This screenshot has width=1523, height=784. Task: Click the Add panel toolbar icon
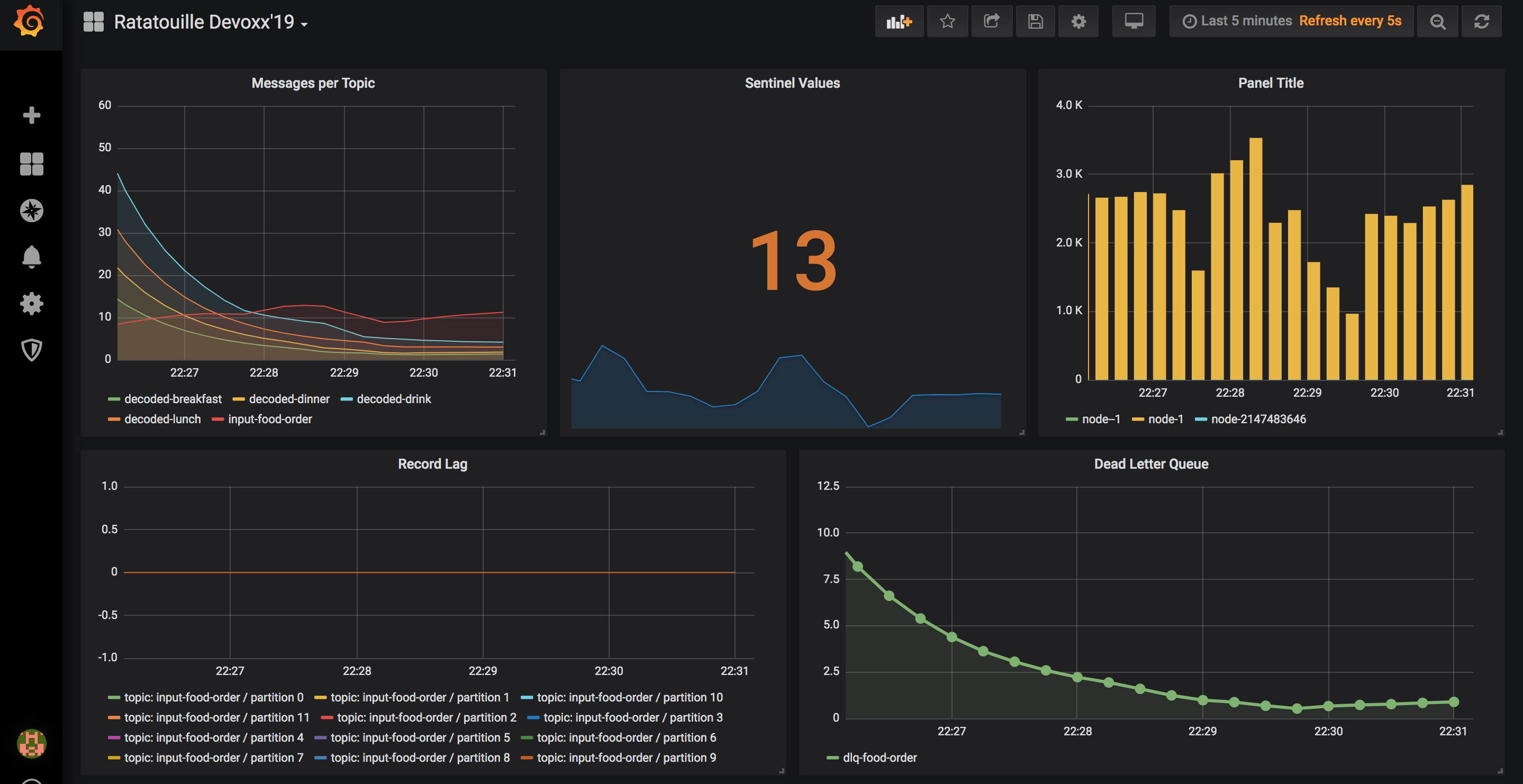(x=899, y=22)
